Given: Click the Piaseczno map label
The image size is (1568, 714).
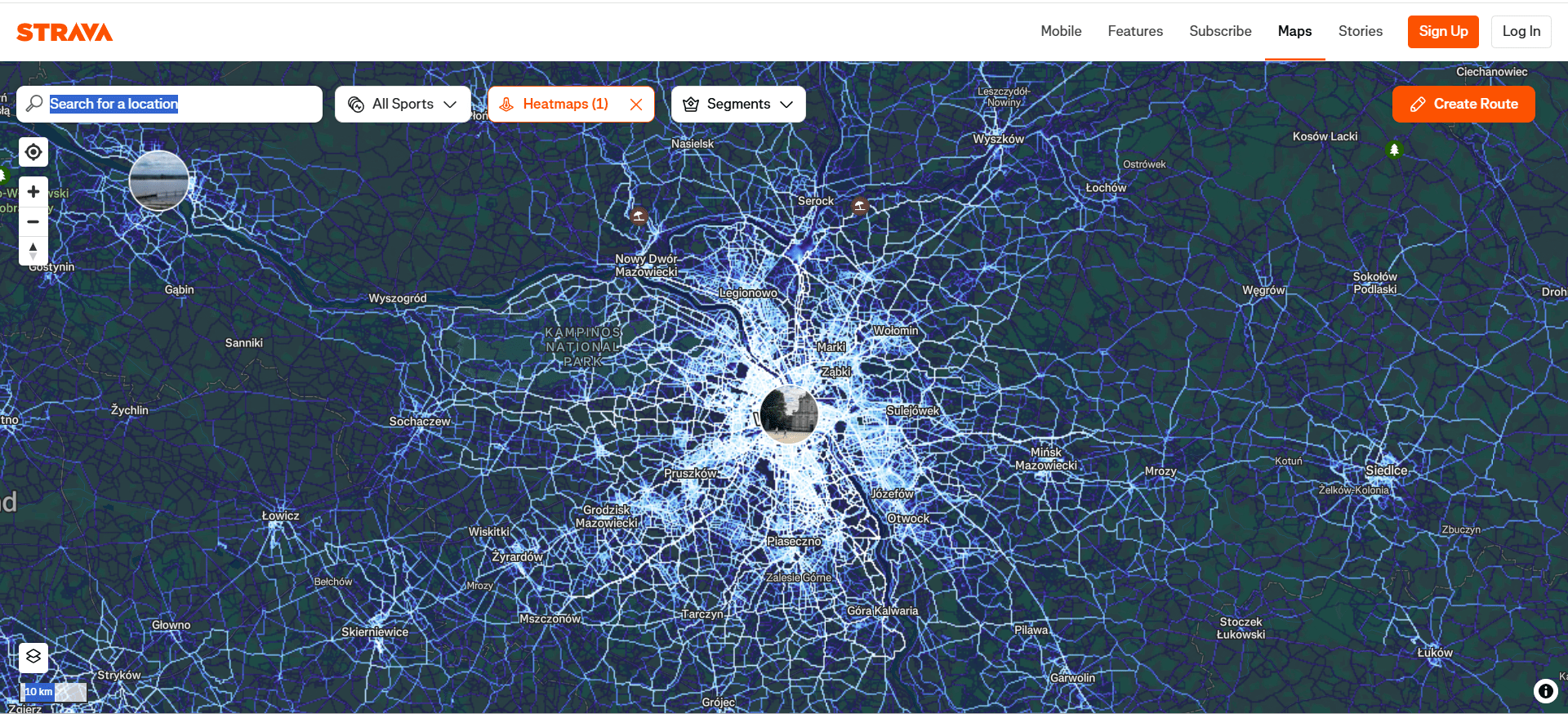Looking at the screenshot, I should [794, 541].
